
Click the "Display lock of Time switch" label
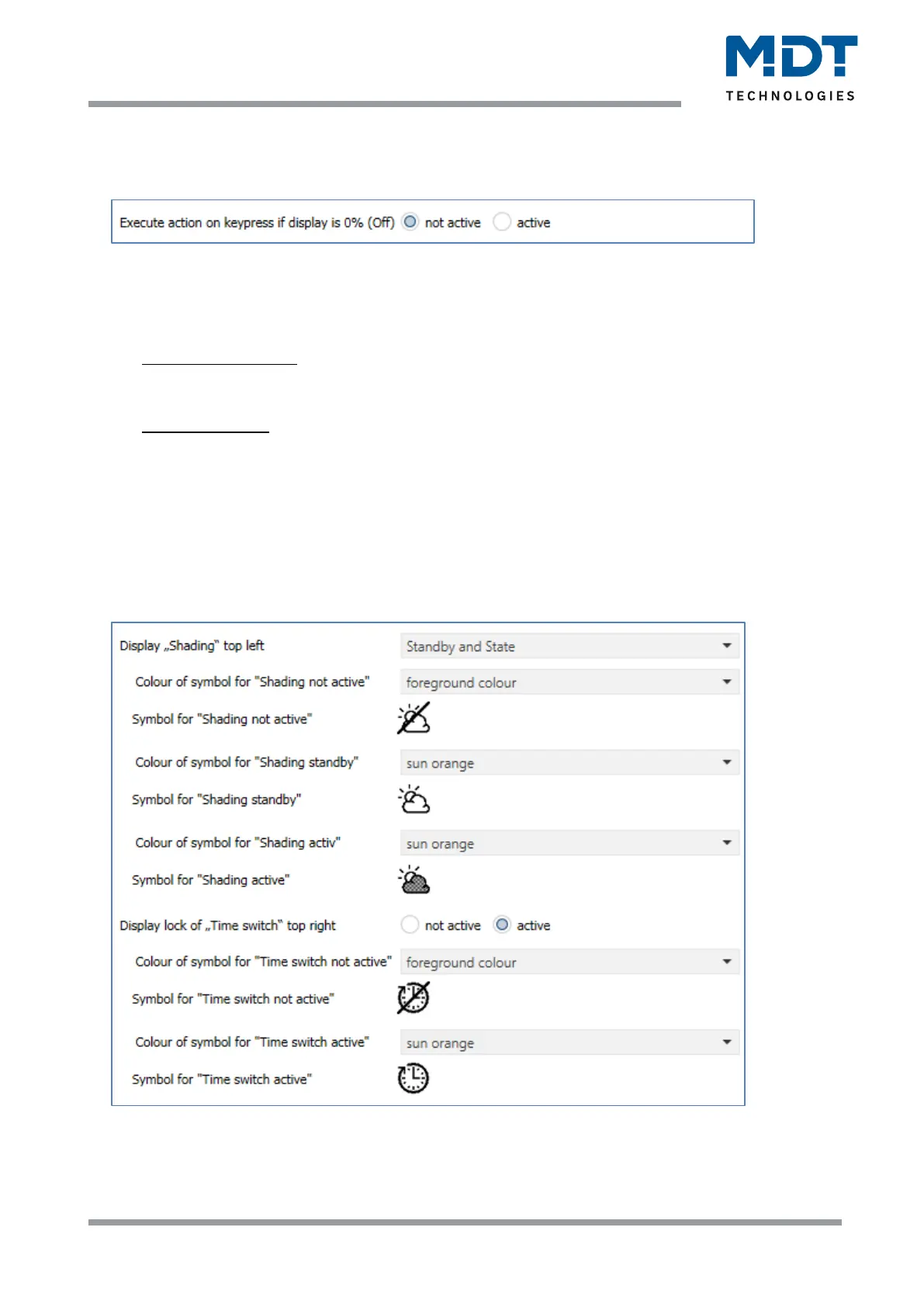tap(227, 925)
